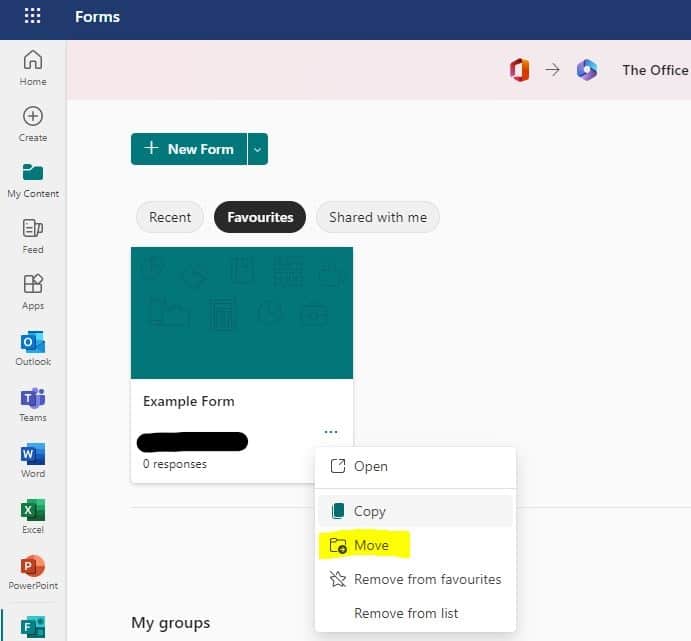Choose Open in the context menu
Viewport: 691px width, 641px height.
(415, 466)
